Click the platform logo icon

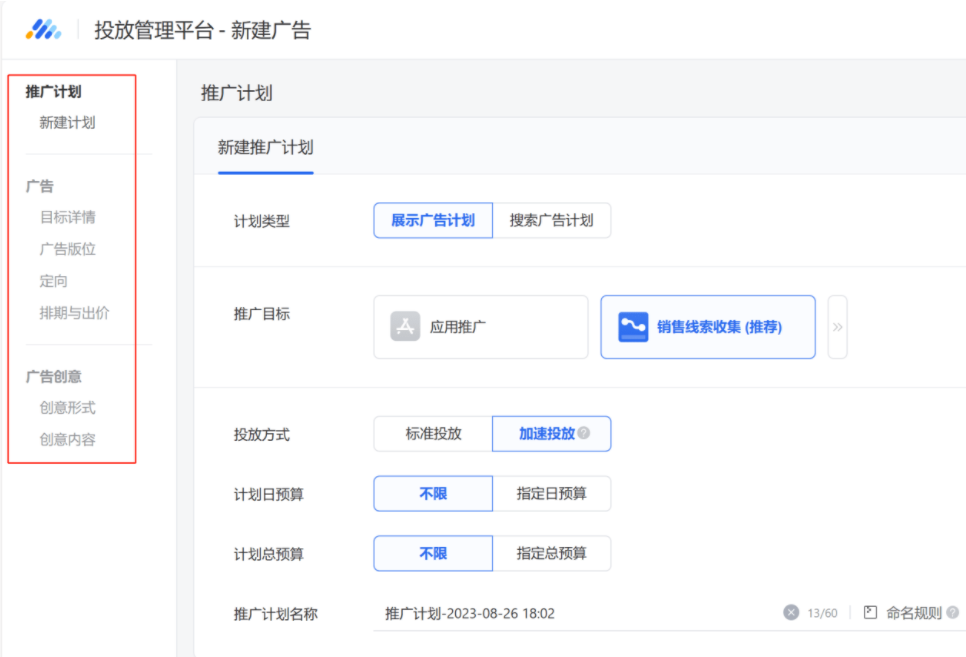[43, 30]
